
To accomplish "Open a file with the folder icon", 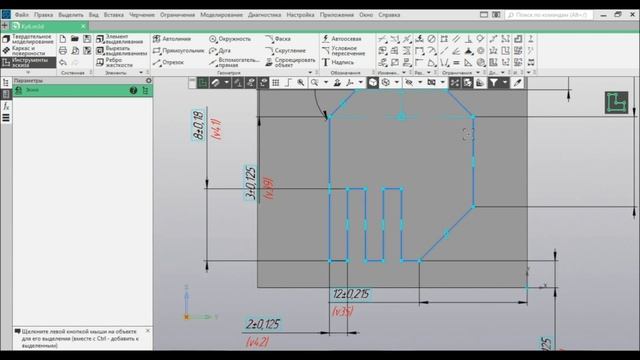I will tap(75, 39).
